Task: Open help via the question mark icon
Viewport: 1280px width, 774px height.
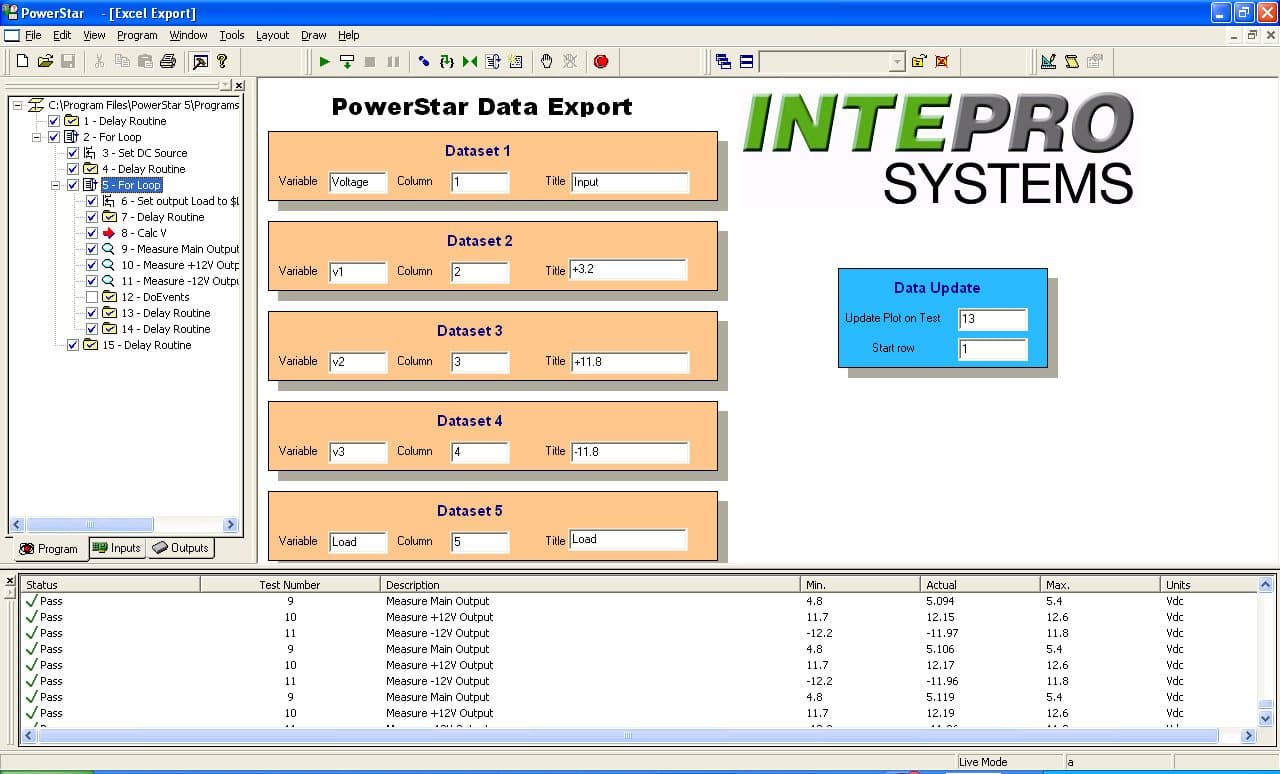Action: point(222,61)
